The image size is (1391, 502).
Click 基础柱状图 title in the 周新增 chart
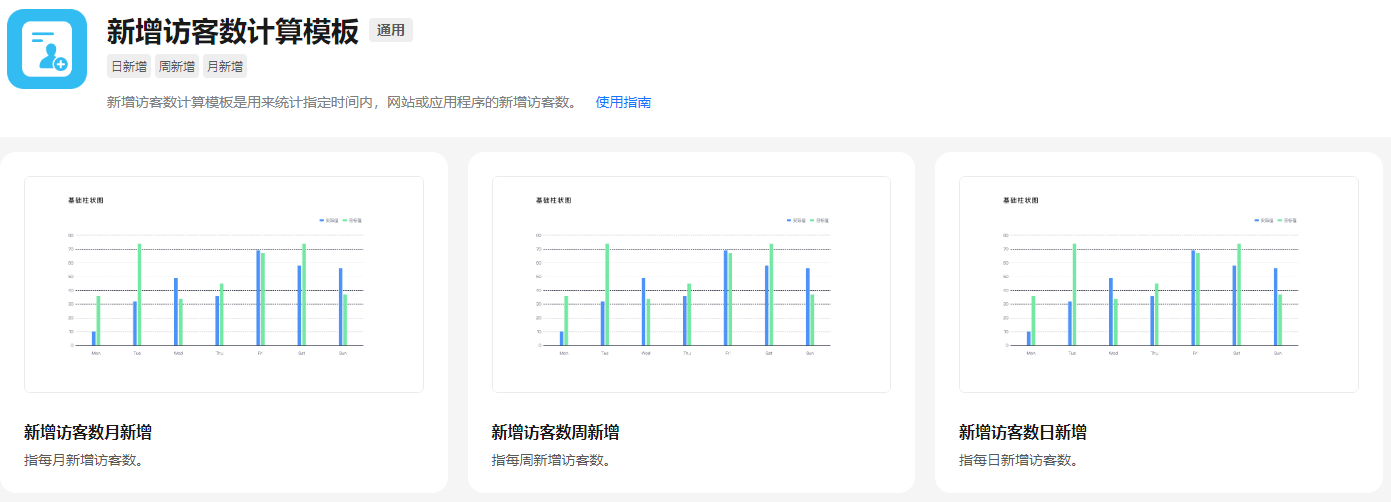click(x=554, y=200)
